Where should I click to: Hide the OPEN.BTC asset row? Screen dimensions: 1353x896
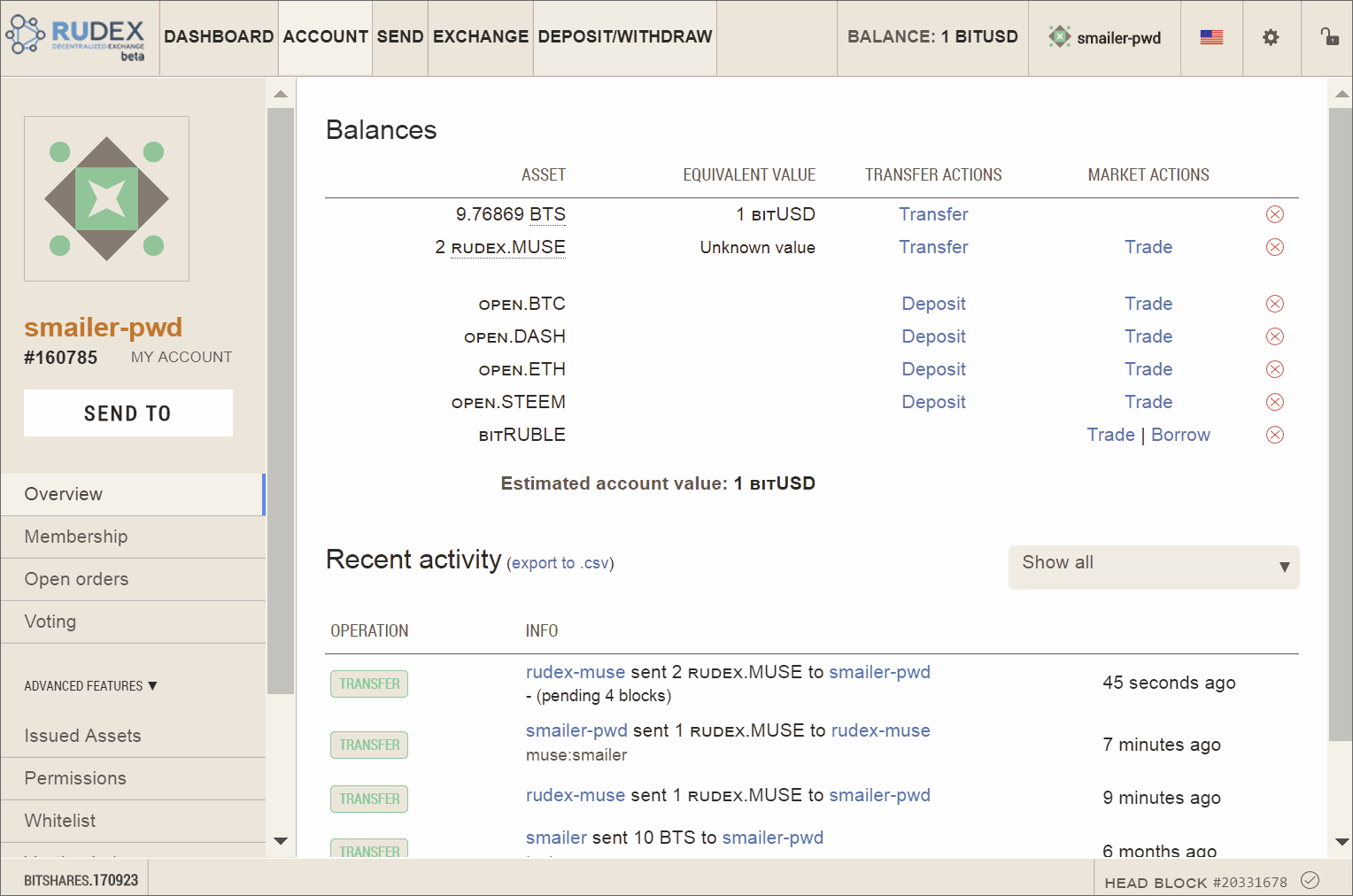click(x=1275, y=304)
